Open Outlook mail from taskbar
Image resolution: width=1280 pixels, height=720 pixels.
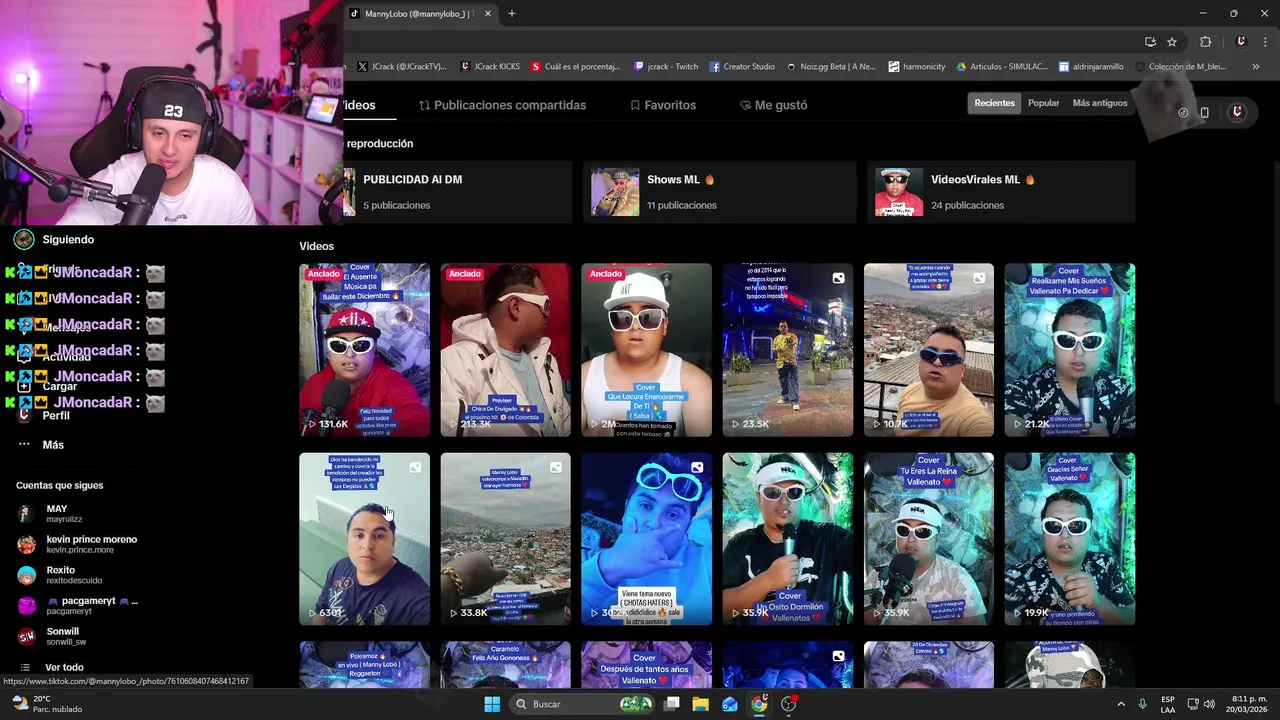(730, 704)
